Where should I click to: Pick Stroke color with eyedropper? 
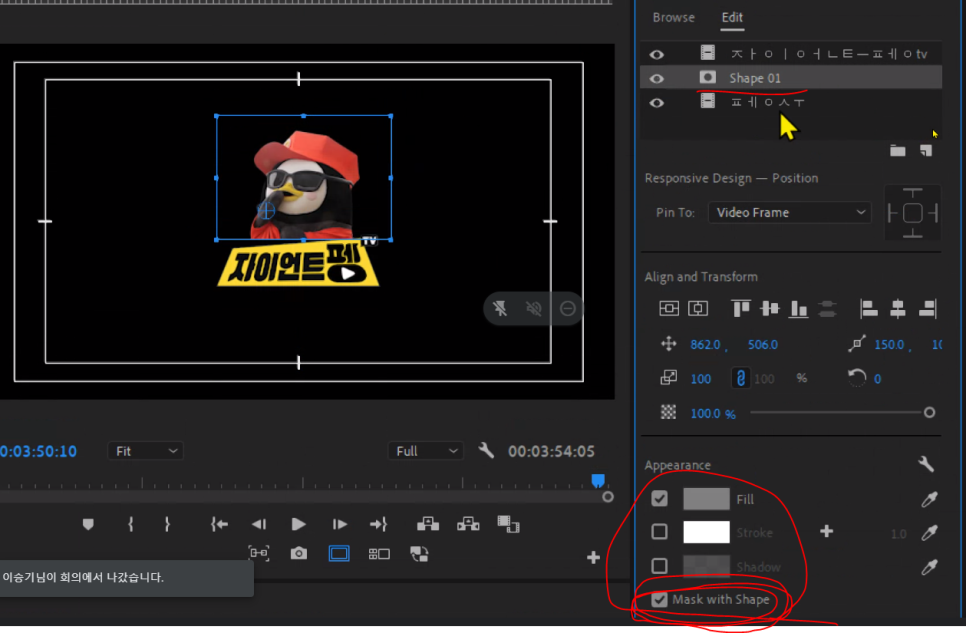[929, 532]
